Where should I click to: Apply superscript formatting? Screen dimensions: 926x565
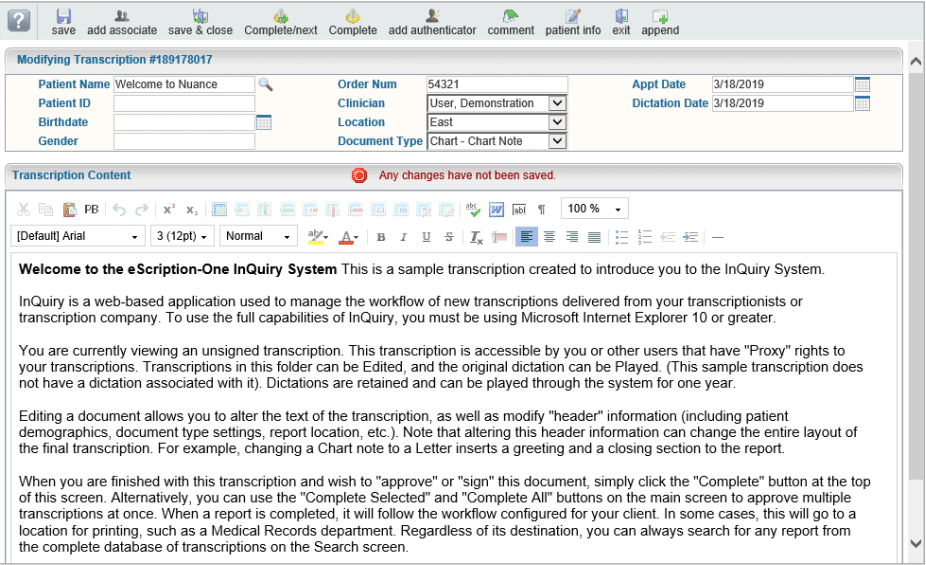169,209
